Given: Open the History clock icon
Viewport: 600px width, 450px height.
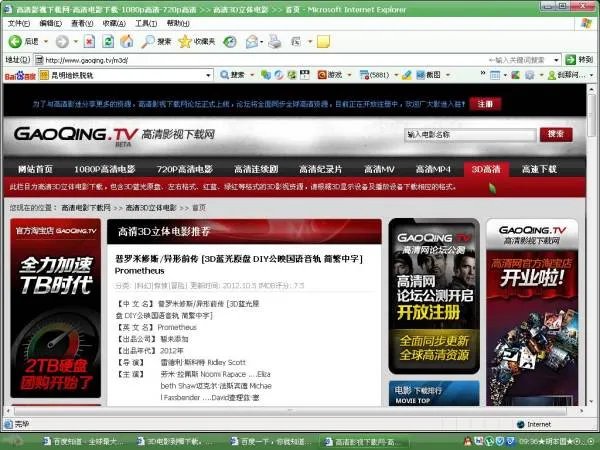Looking at the screenshot, I should click(x=230, y=41).
